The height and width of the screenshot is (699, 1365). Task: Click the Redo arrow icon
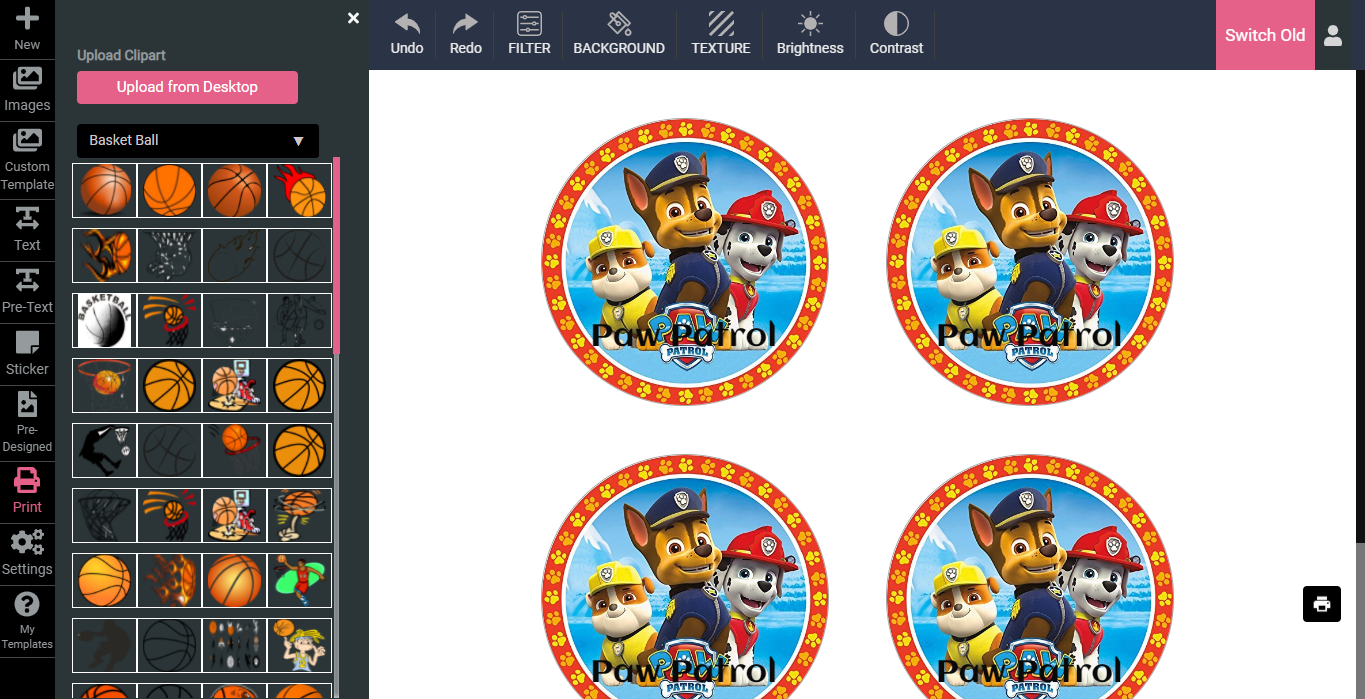point(465,24)
